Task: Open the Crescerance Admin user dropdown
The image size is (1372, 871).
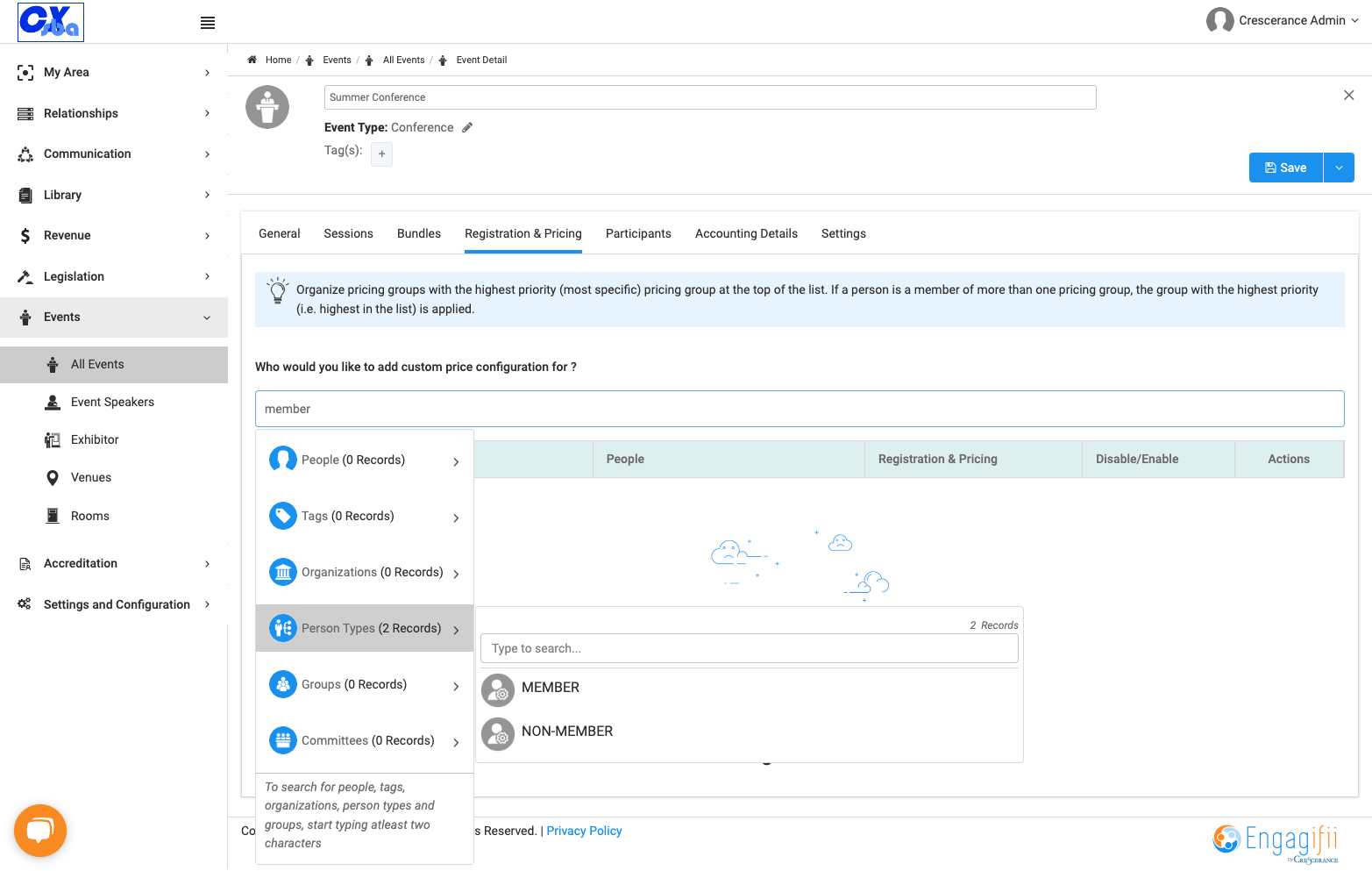Action: (x=1283, y=20)
